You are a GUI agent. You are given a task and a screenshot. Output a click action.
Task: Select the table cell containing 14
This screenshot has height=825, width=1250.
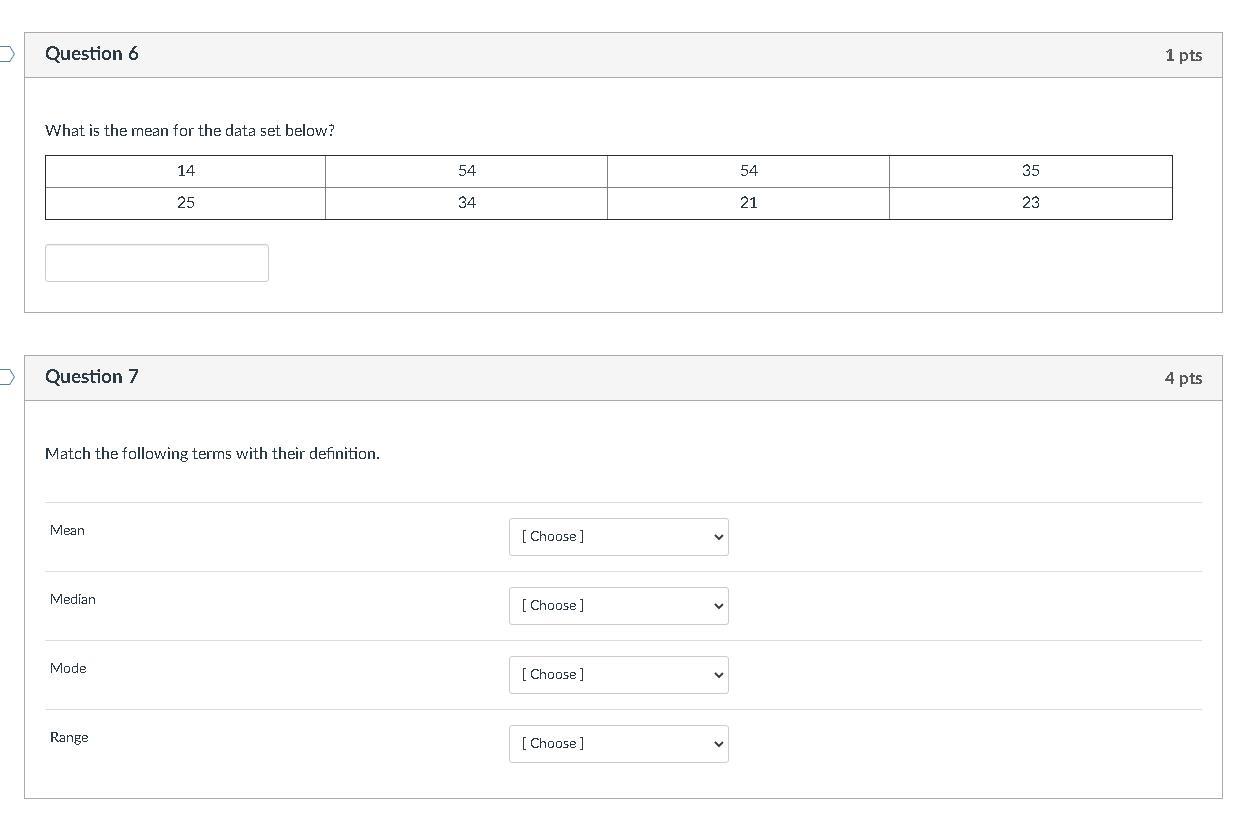coord(186,171)
